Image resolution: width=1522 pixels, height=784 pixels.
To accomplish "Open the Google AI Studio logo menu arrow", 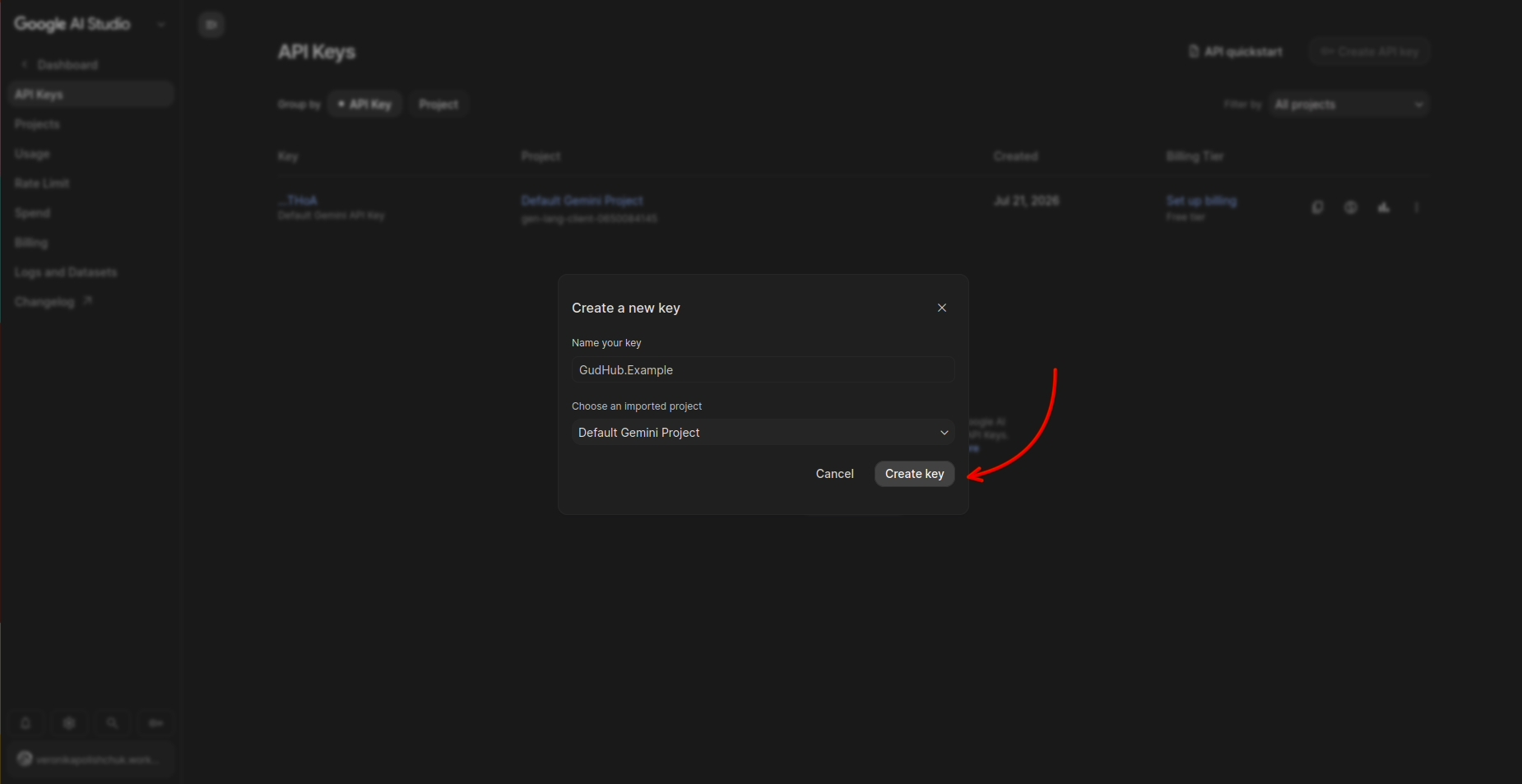I will 161,25.
